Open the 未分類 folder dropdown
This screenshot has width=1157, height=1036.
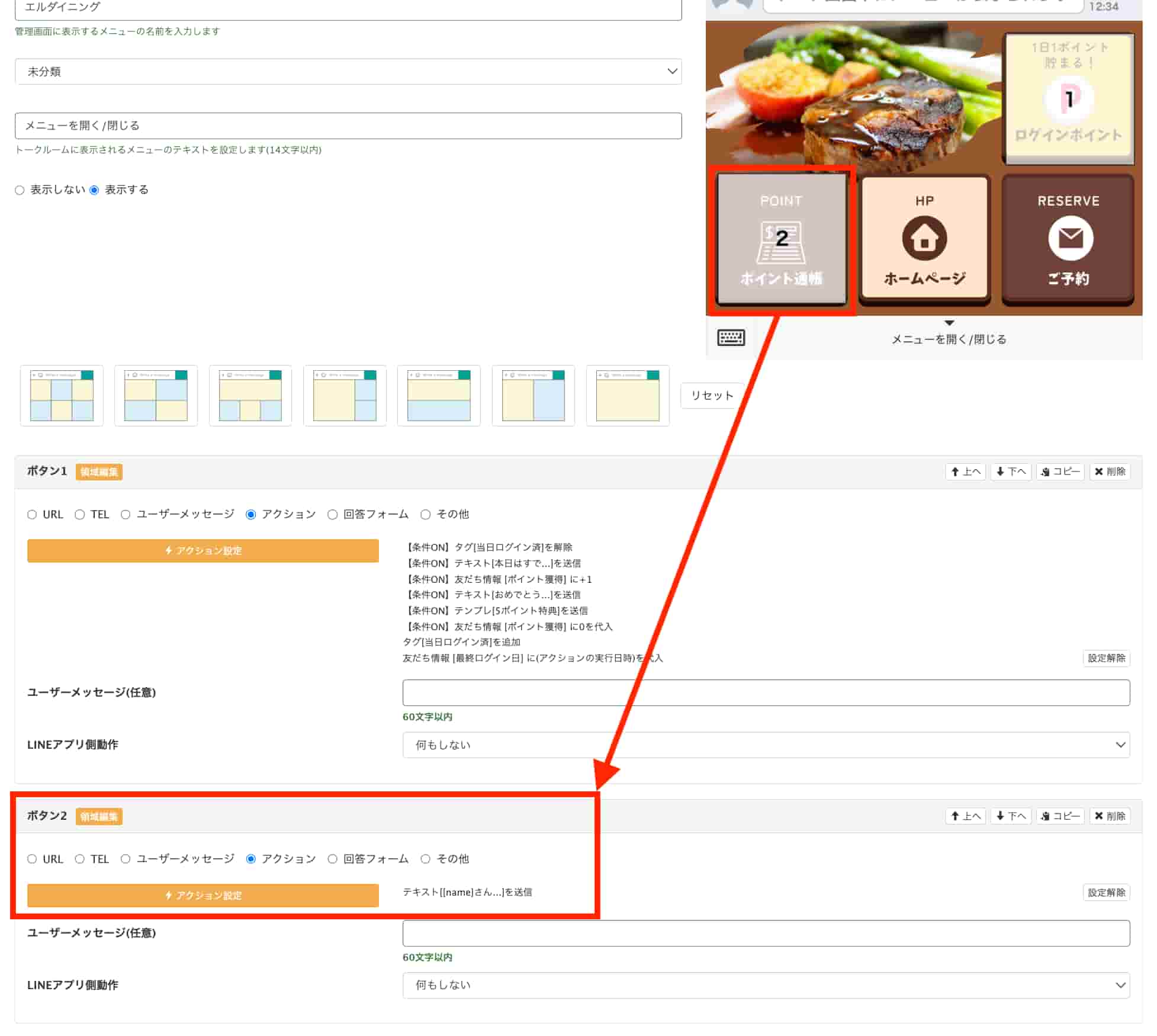[348, 72]
